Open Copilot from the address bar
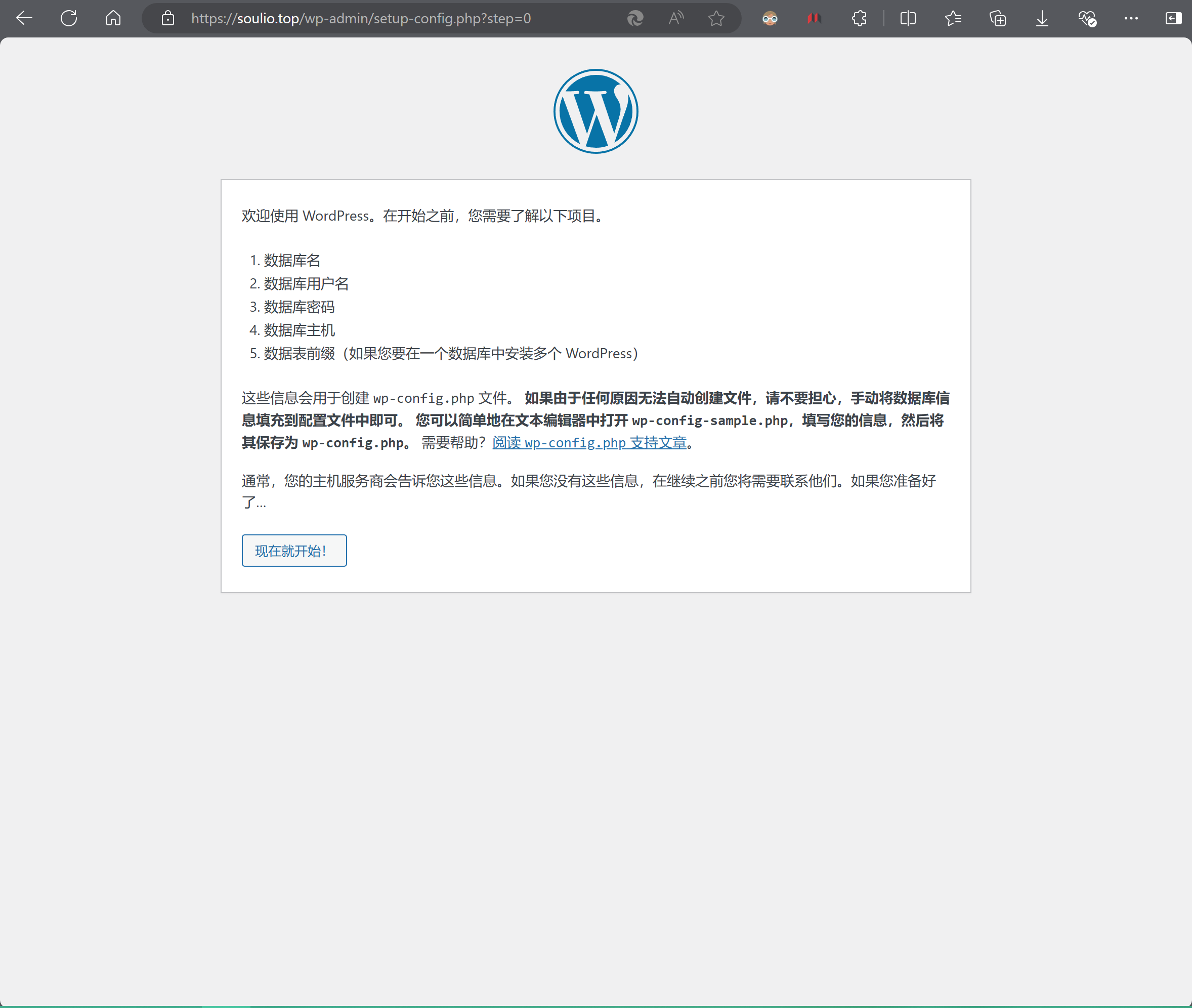 [x=634, y=18]
